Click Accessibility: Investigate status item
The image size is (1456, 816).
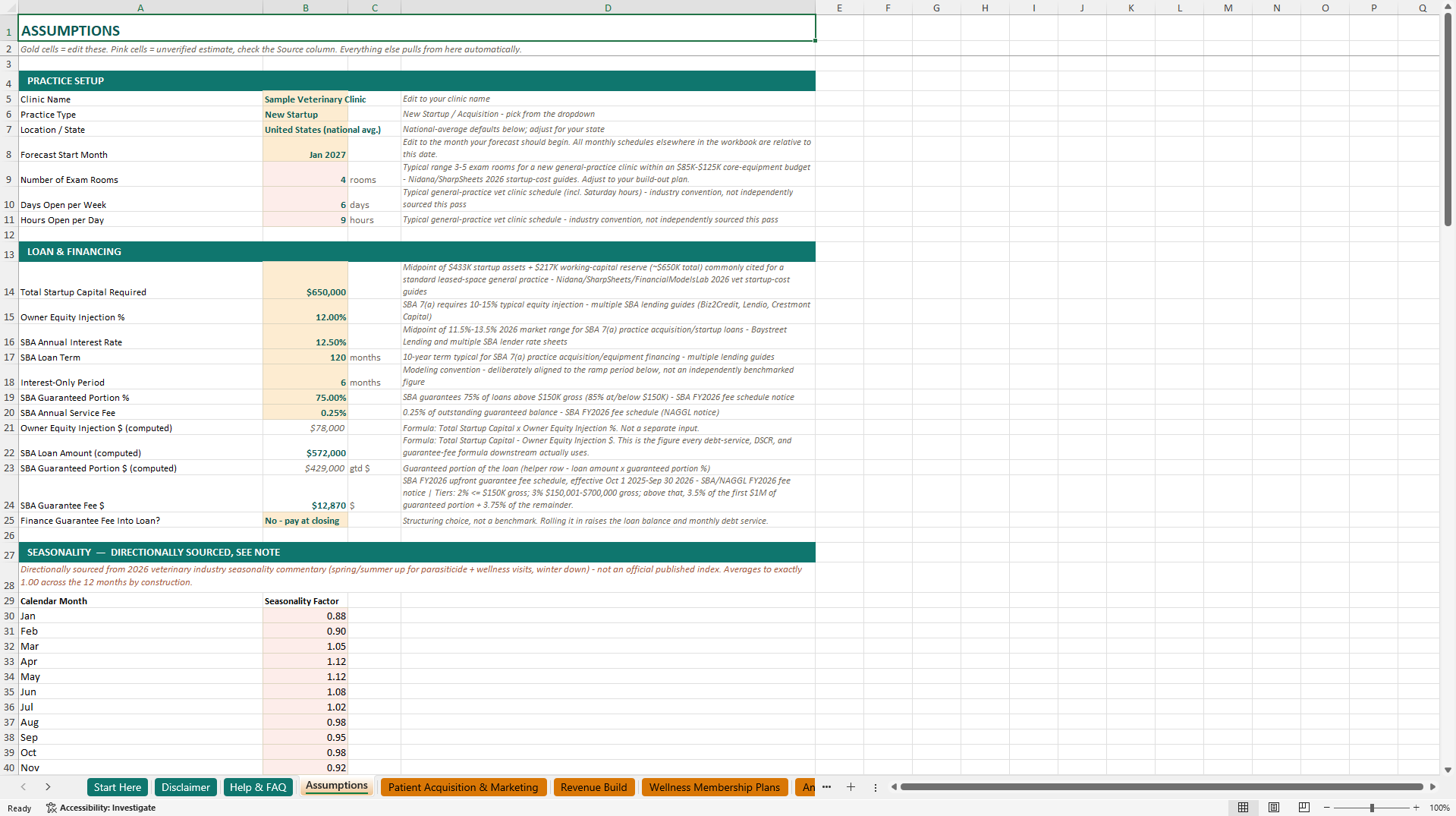(101, 808)
